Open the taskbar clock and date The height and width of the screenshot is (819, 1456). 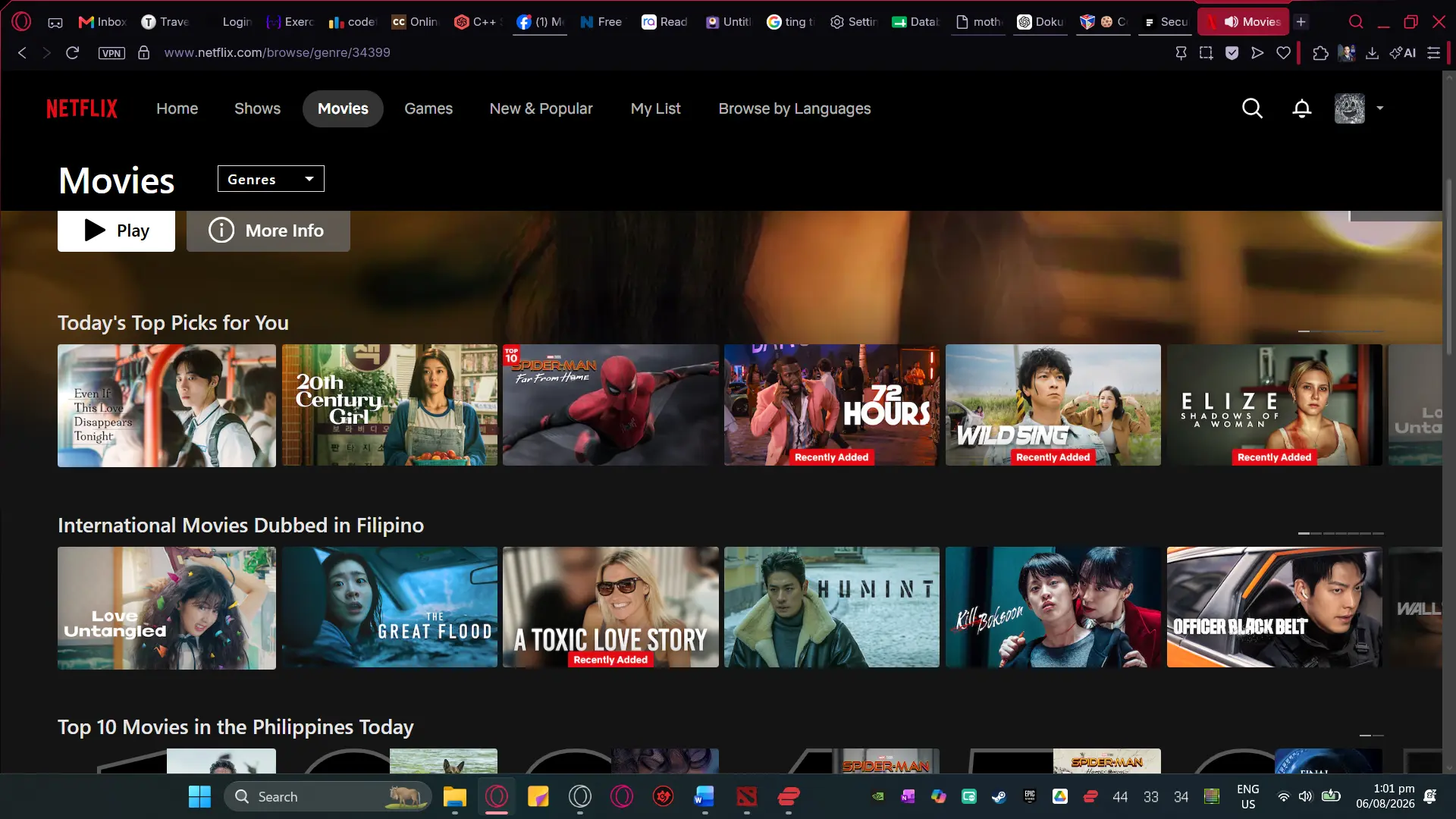[1385, 796]
